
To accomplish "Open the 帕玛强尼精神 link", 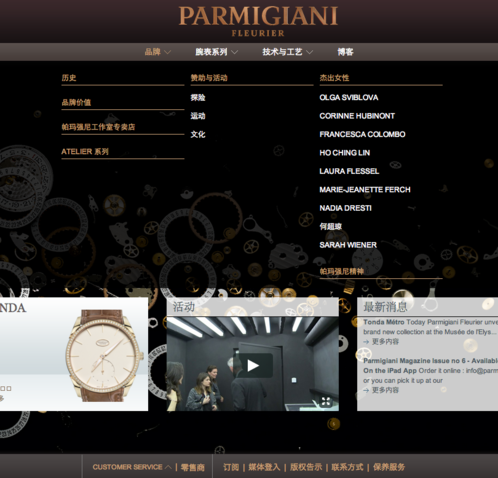I will click(342, 271).
